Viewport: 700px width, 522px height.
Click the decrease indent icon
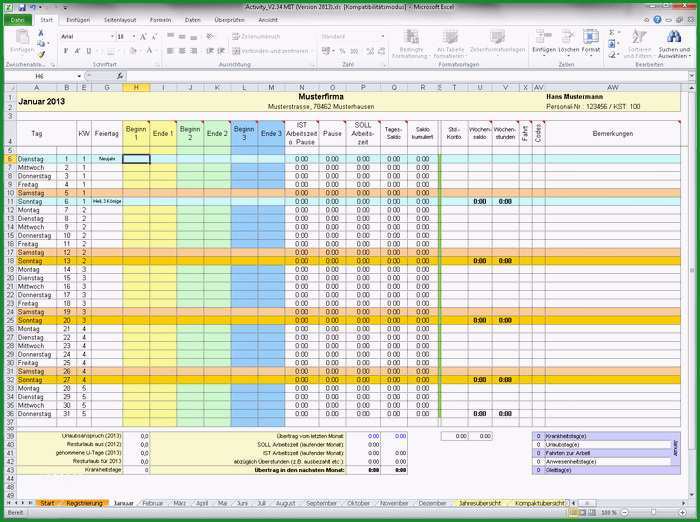[210, 51]
